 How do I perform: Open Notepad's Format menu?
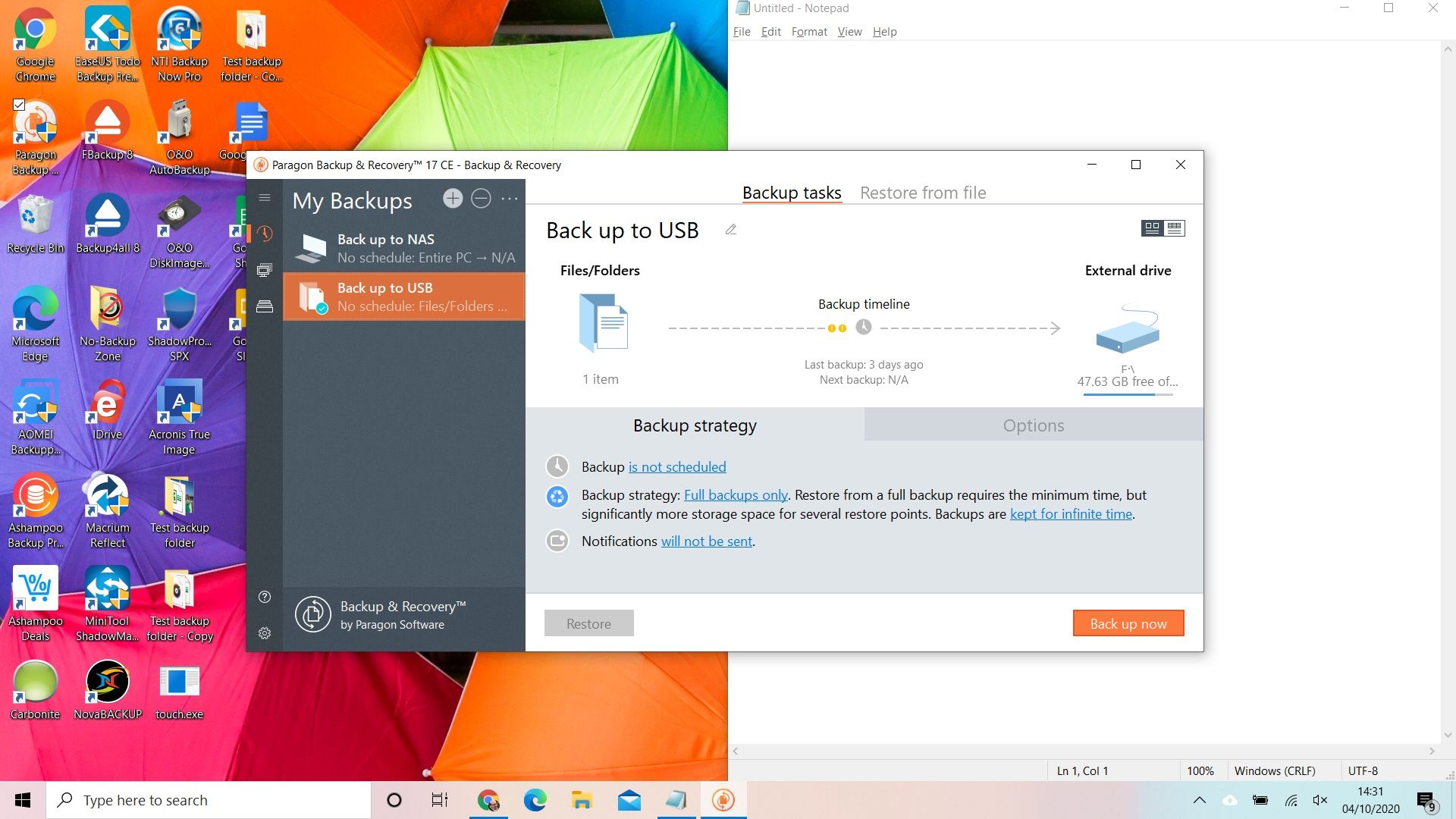809,31
